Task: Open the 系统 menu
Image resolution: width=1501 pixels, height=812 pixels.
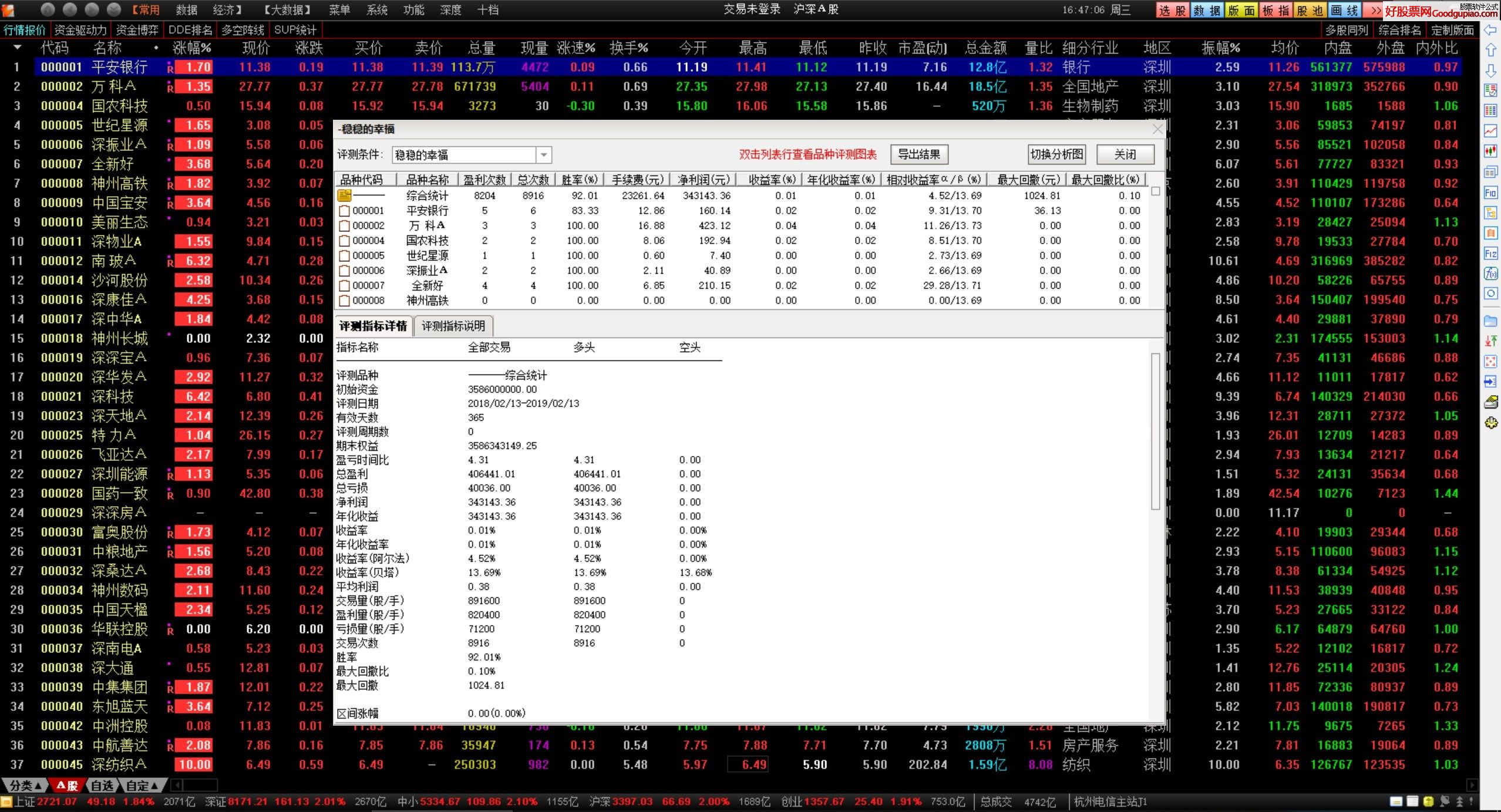Action: tap(376, 10)
